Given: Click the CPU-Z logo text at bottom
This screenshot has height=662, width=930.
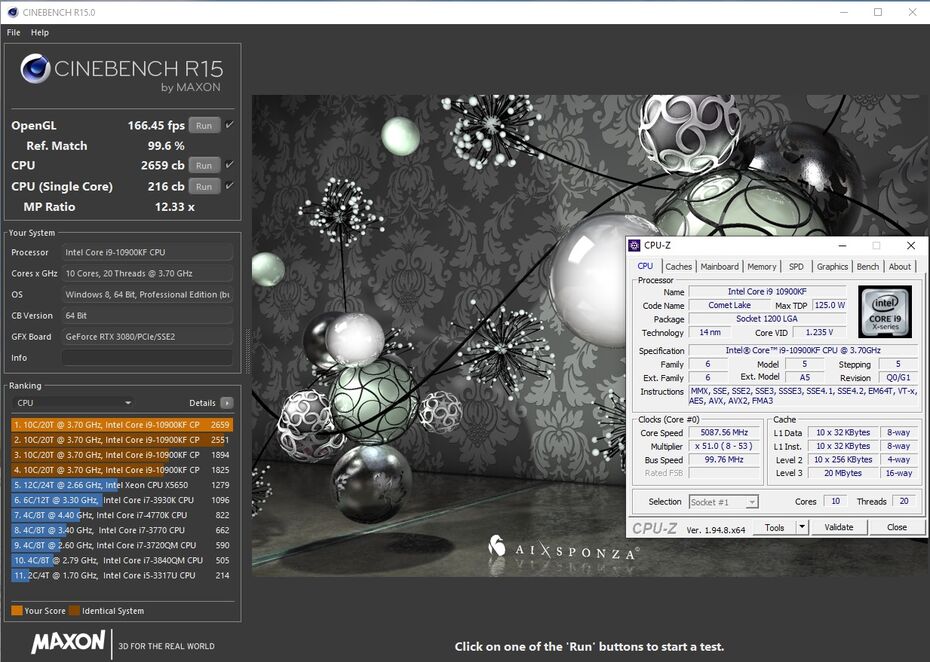Looking at the screenshot, I should pos(656,528).
